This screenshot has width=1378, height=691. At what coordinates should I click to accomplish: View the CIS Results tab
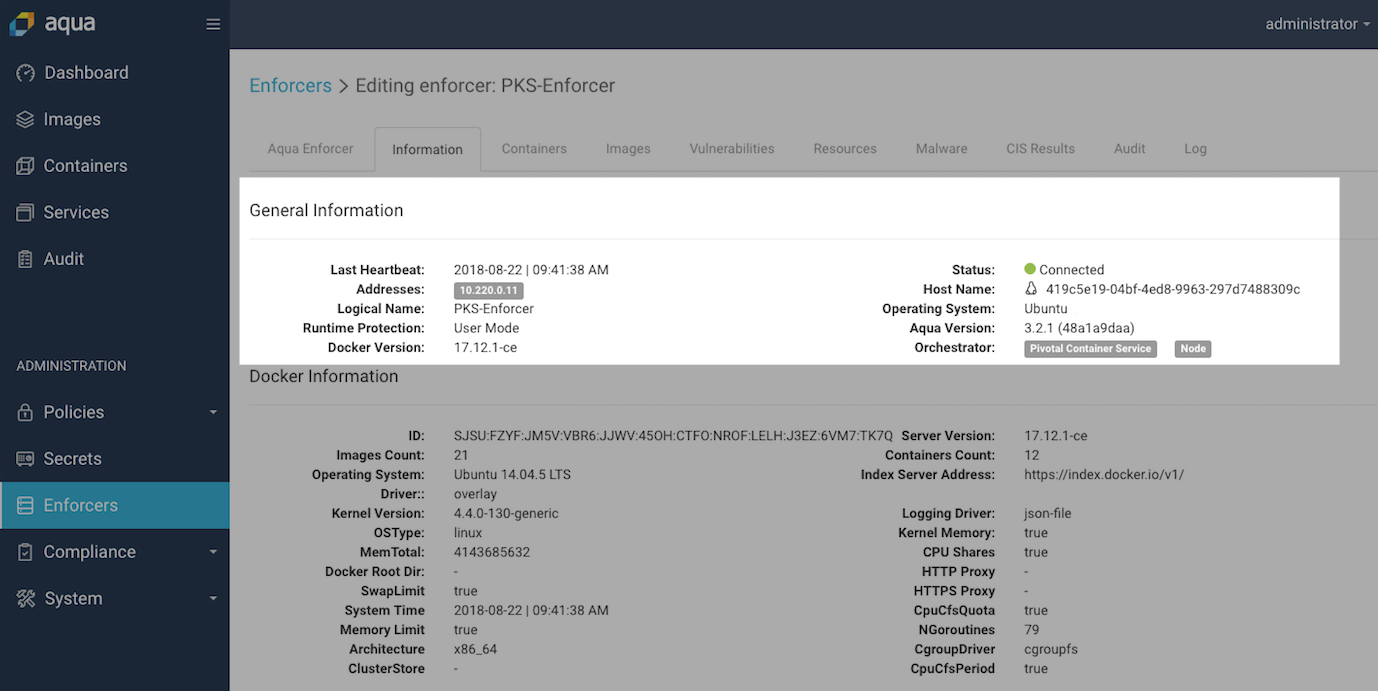pos(1040,148)
